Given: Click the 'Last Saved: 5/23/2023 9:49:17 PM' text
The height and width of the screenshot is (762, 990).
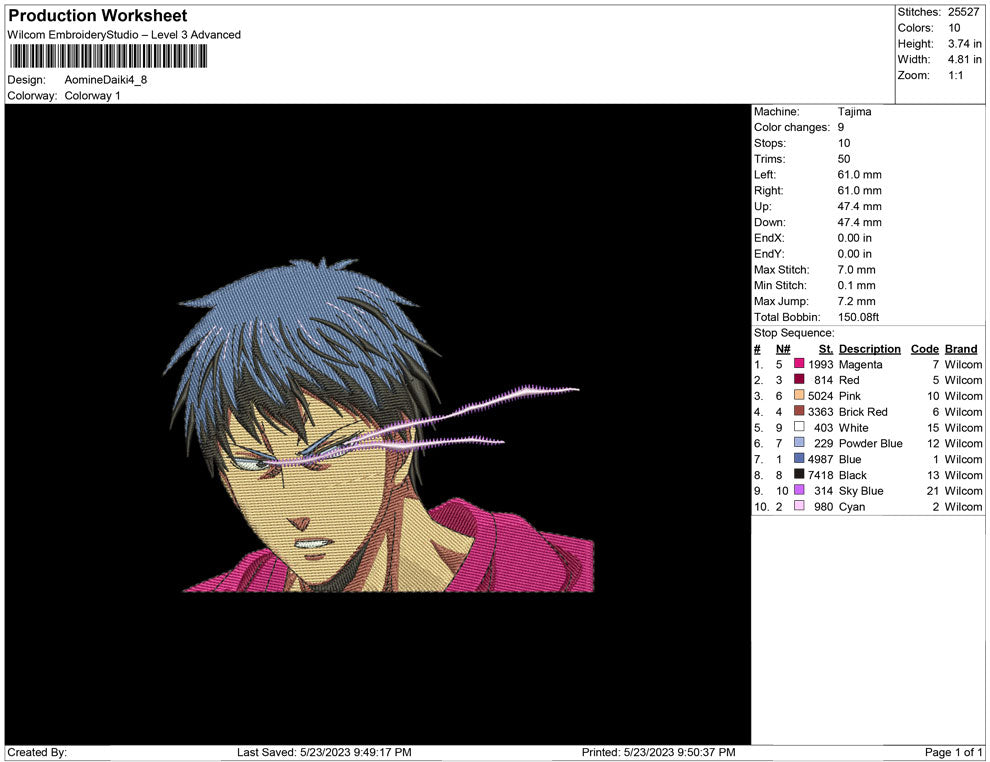Looking at the screenshot, I should click(324, 753).
